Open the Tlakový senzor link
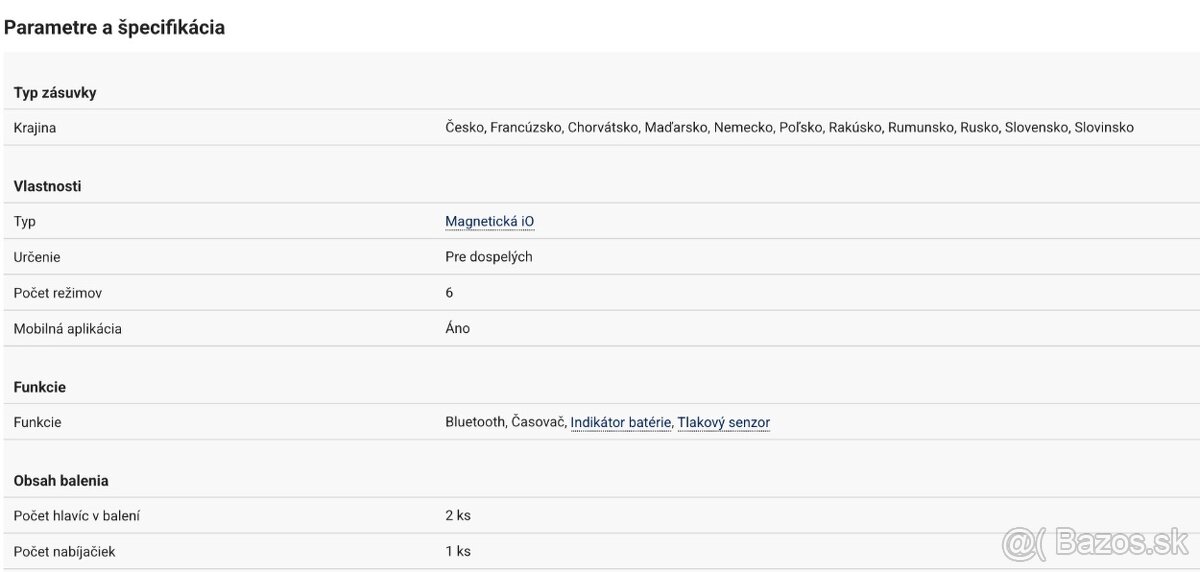The height and width of the screenshot is (572, 1200). tap(723, 422)
